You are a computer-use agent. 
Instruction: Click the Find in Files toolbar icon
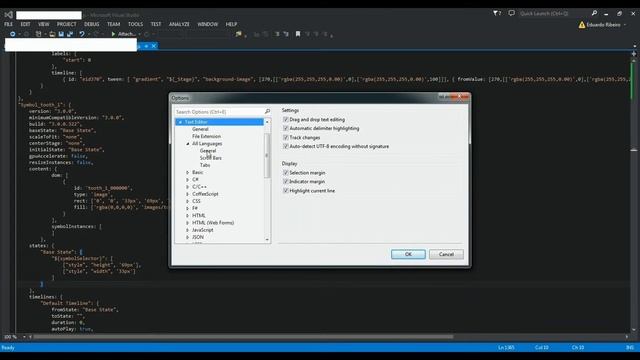coord(238,34)
